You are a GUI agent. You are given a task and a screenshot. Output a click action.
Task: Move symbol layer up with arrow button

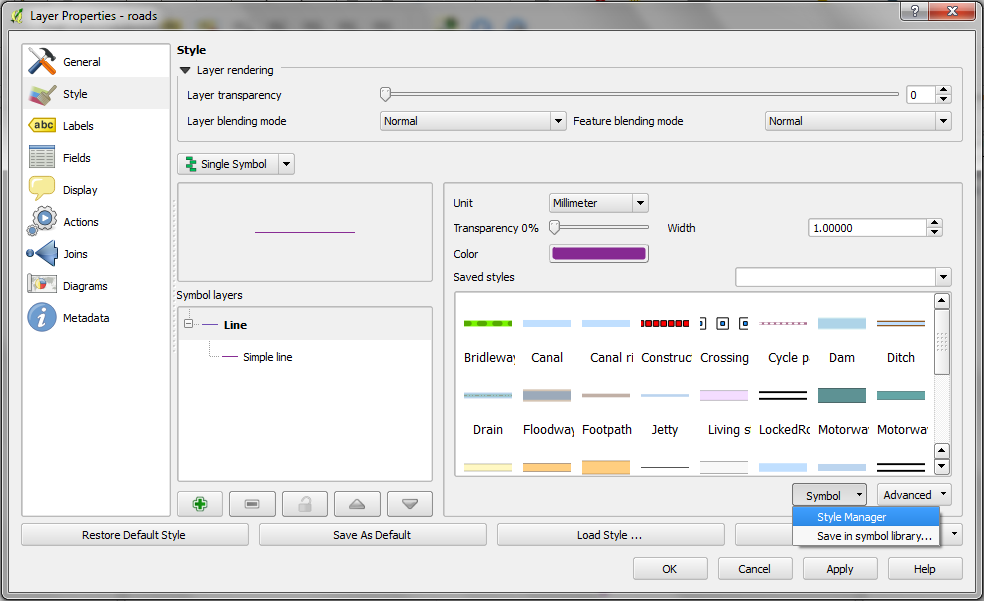tap(357, 504)
